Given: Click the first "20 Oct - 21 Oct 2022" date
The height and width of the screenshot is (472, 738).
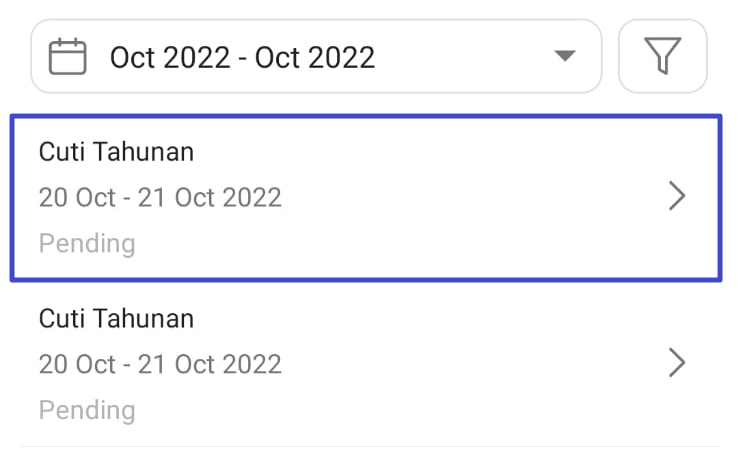Looking at the screenshot, I should click(160, 197).
